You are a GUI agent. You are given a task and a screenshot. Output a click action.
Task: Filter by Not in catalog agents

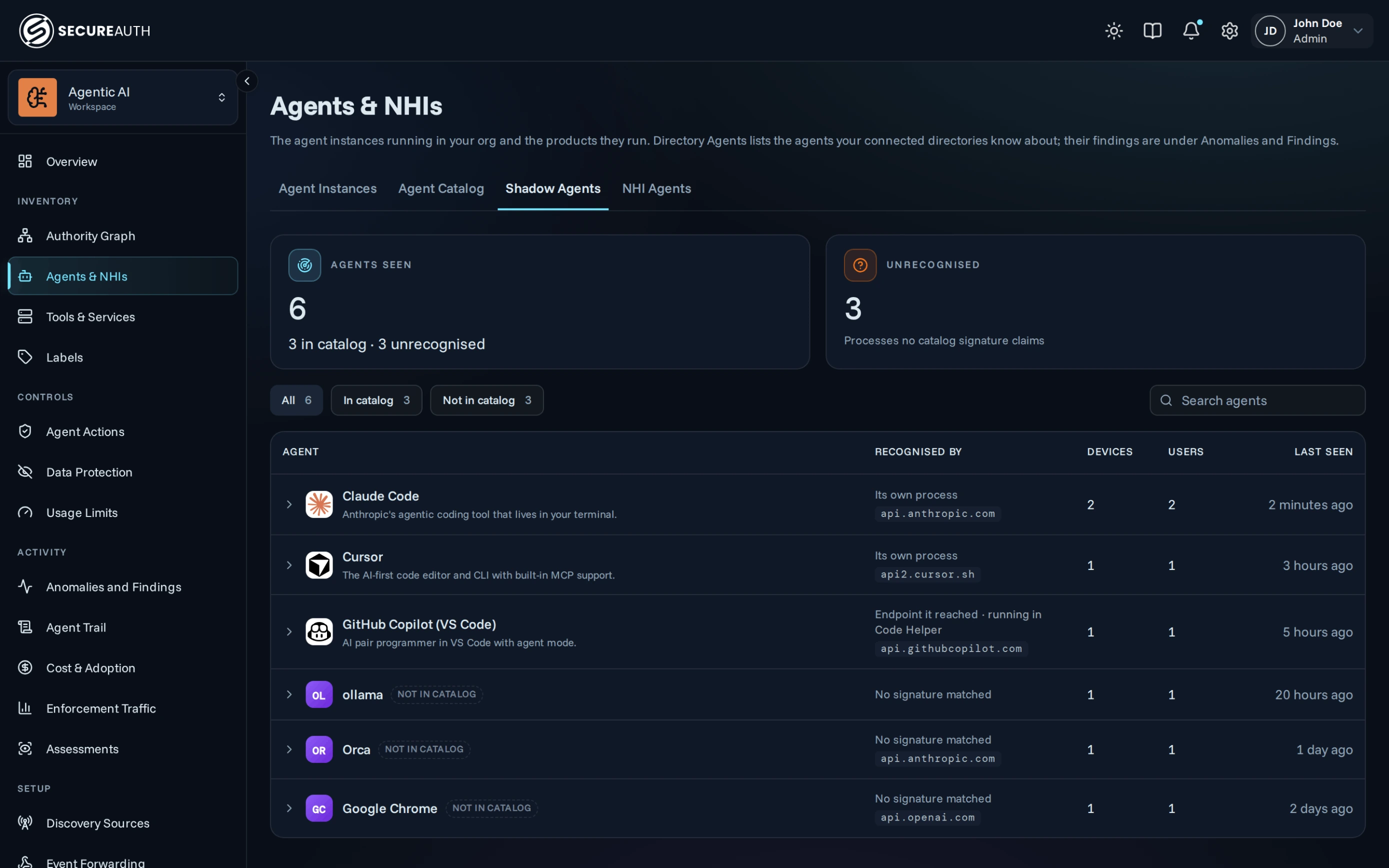486,400
